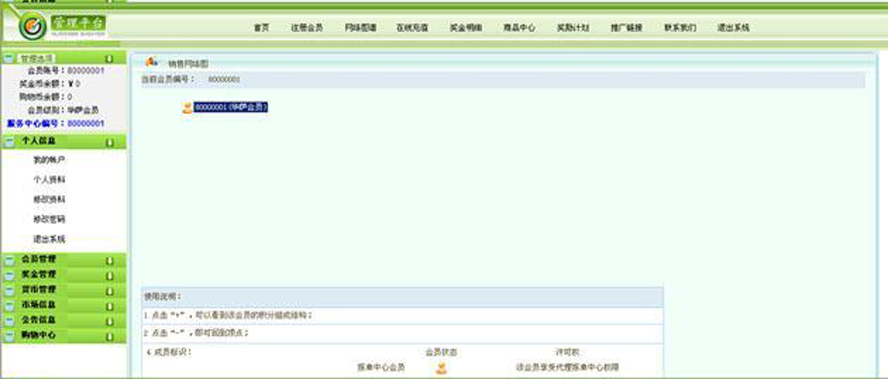888x379 pixels.
Task: Click the orange member icon in the legend row
Action: point(442,368)
